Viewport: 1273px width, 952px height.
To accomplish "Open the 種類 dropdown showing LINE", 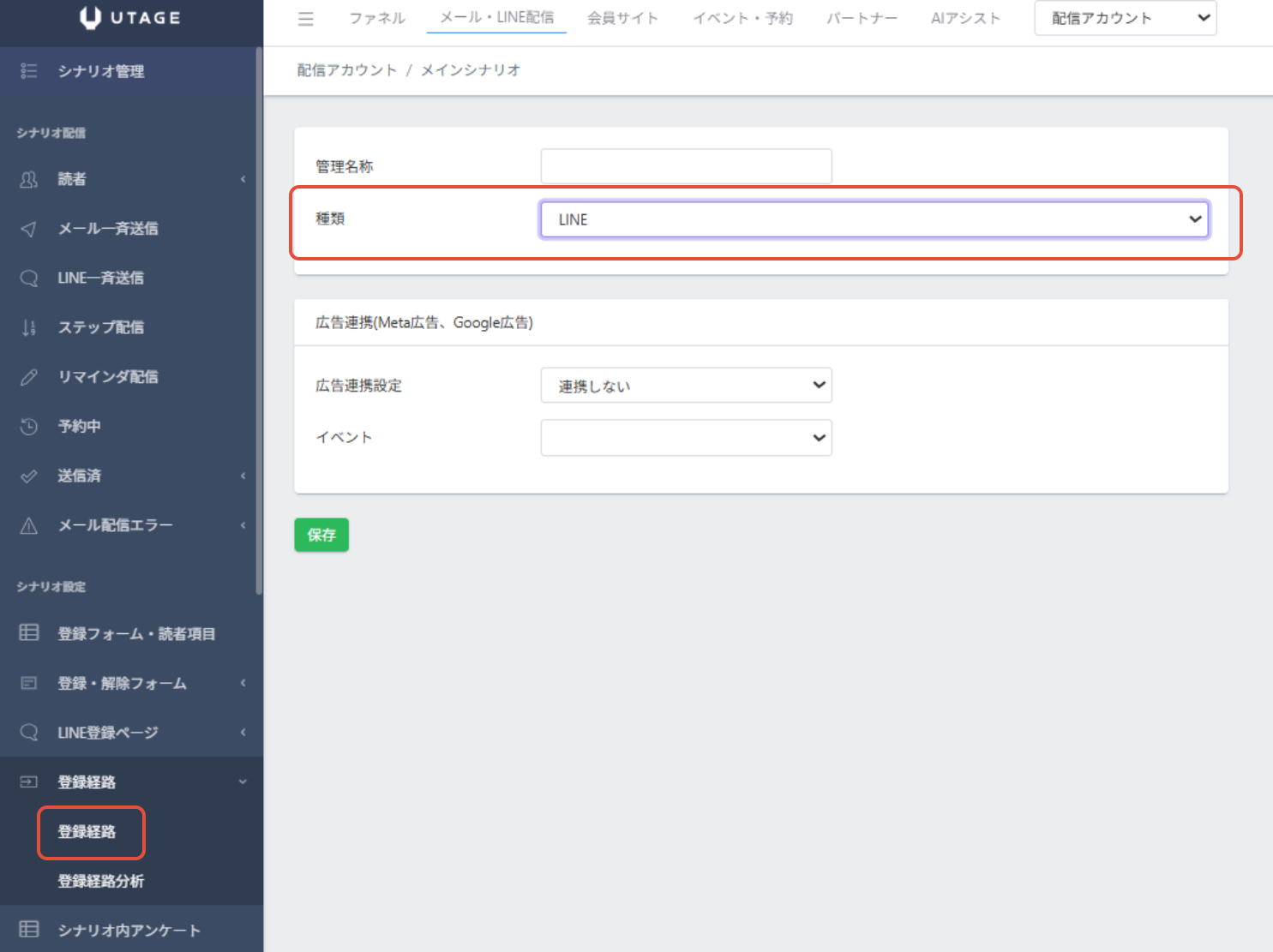I will [874, 219].
